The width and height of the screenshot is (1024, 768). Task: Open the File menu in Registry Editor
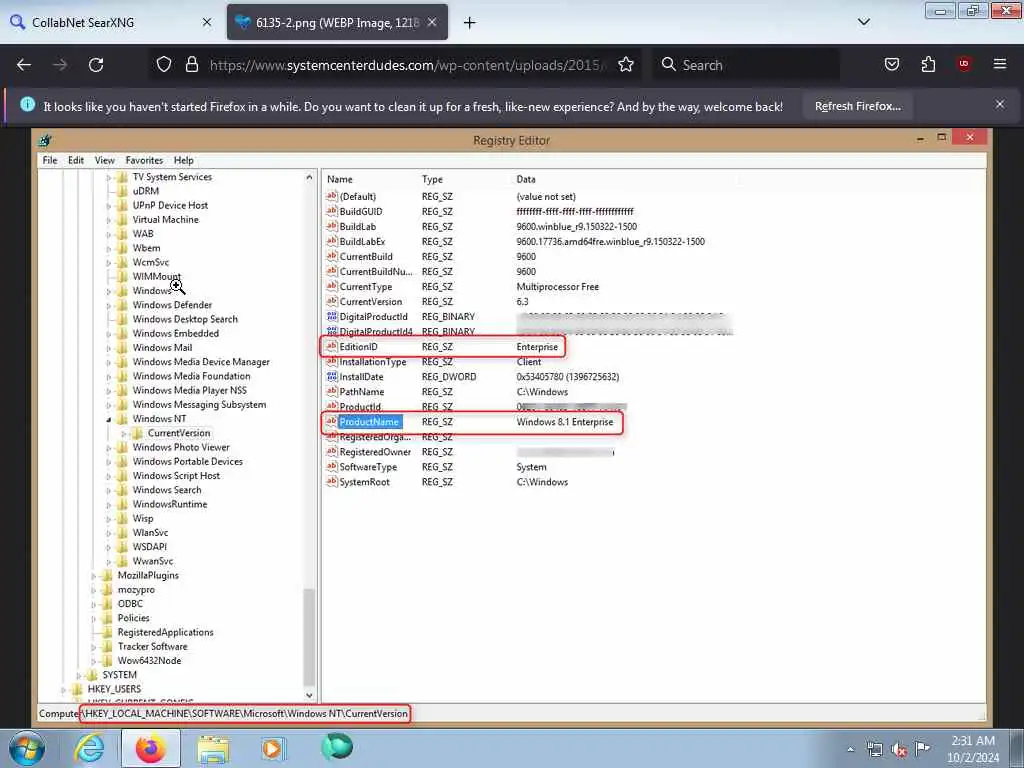(50, 160)
